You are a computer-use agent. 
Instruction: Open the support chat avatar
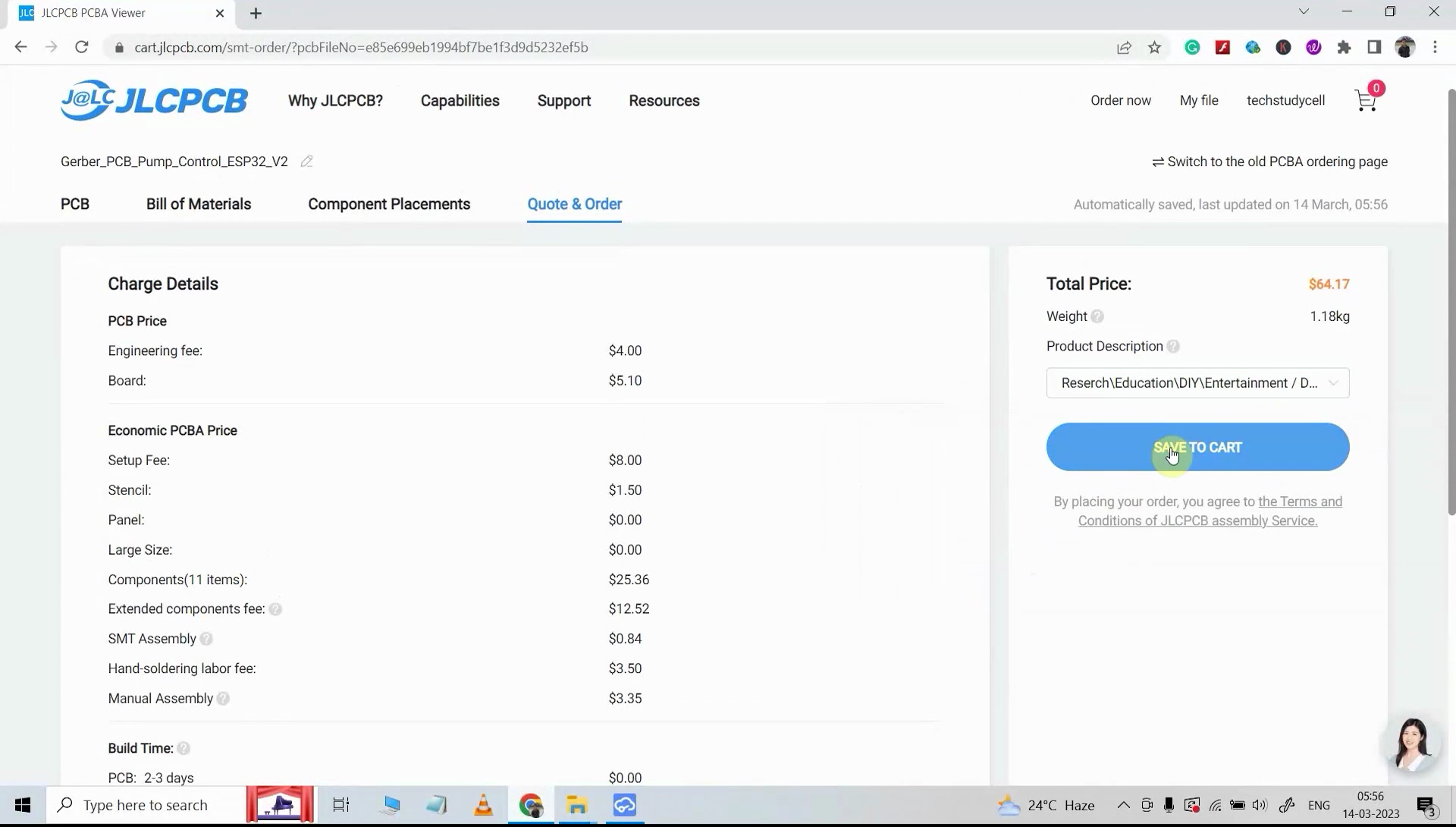point(1411,744)
